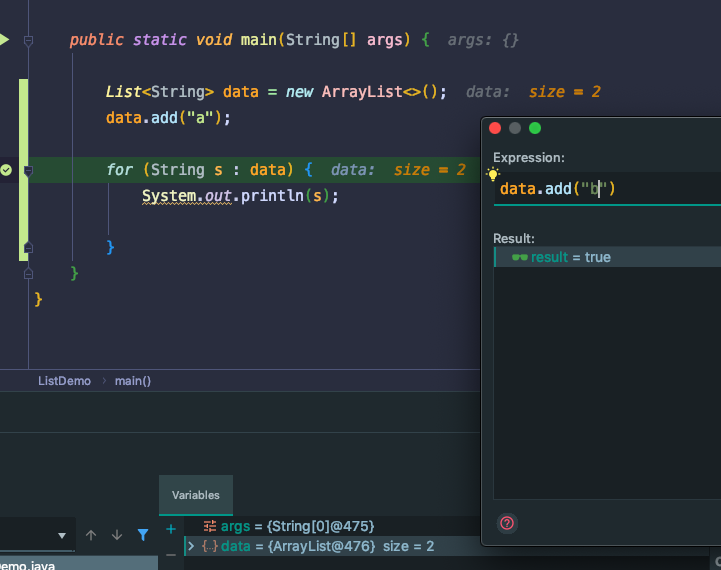Click the ArrayList constructor call in code
The width and height of the screenshot is (721, 570).
[383, 92]
